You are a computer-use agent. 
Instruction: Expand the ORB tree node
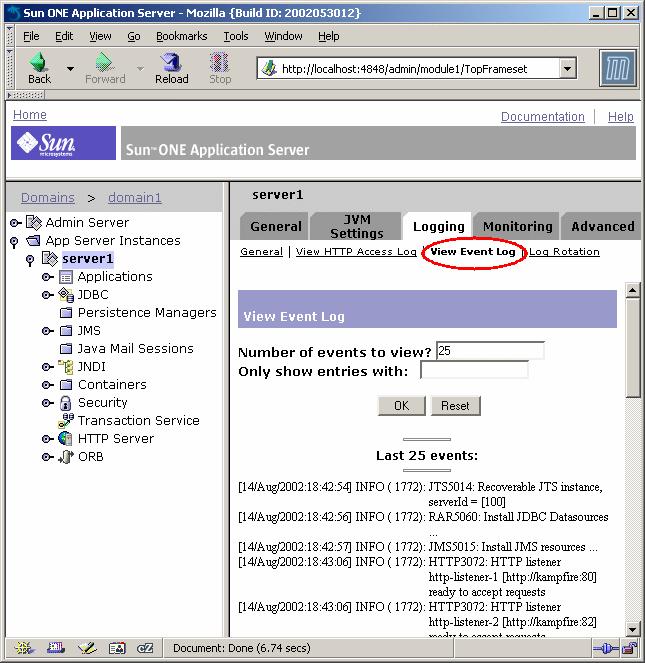[48, 457]
